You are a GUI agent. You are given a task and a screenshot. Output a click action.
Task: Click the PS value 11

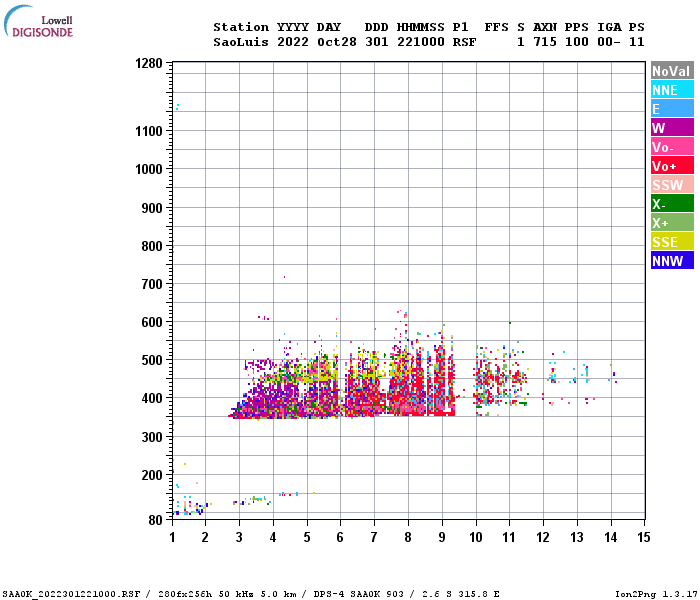click(637, 42)
